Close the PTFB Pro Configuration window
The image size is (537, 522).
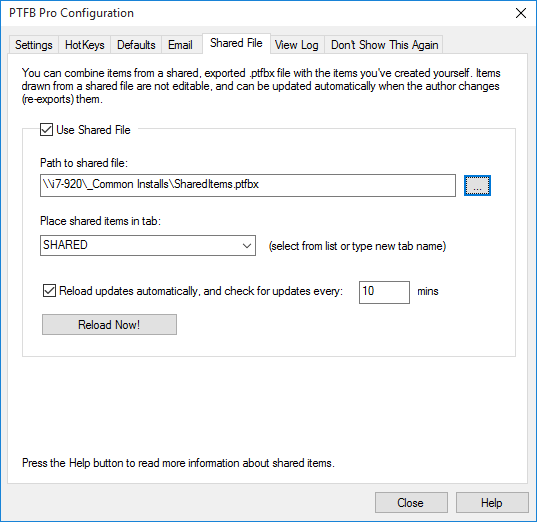[x=521, y=13]
